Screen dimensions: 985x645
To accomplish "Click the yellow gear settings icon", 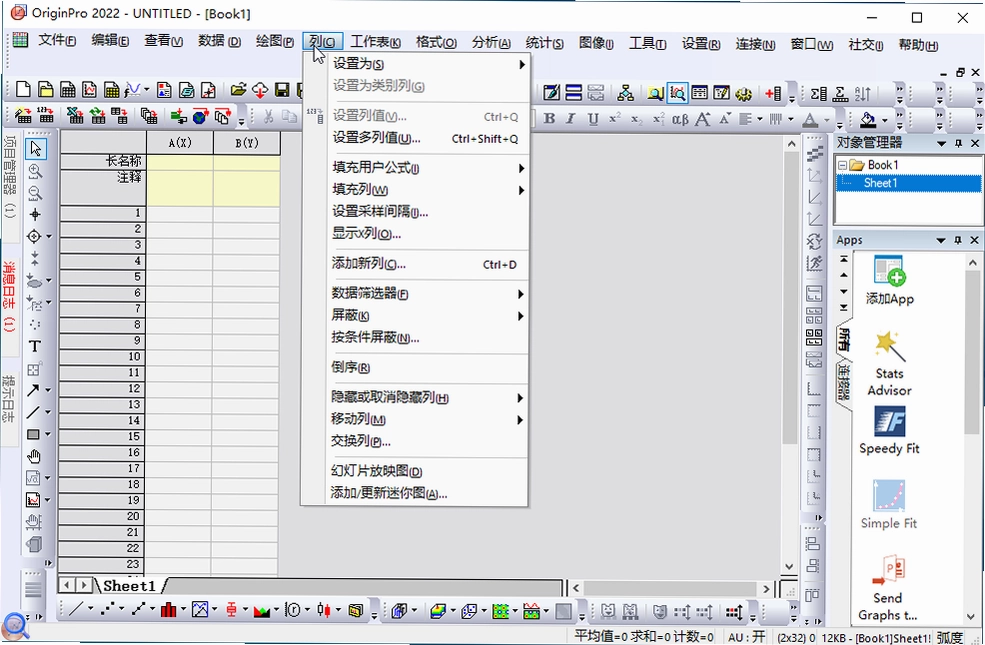I will click(743, 94).
